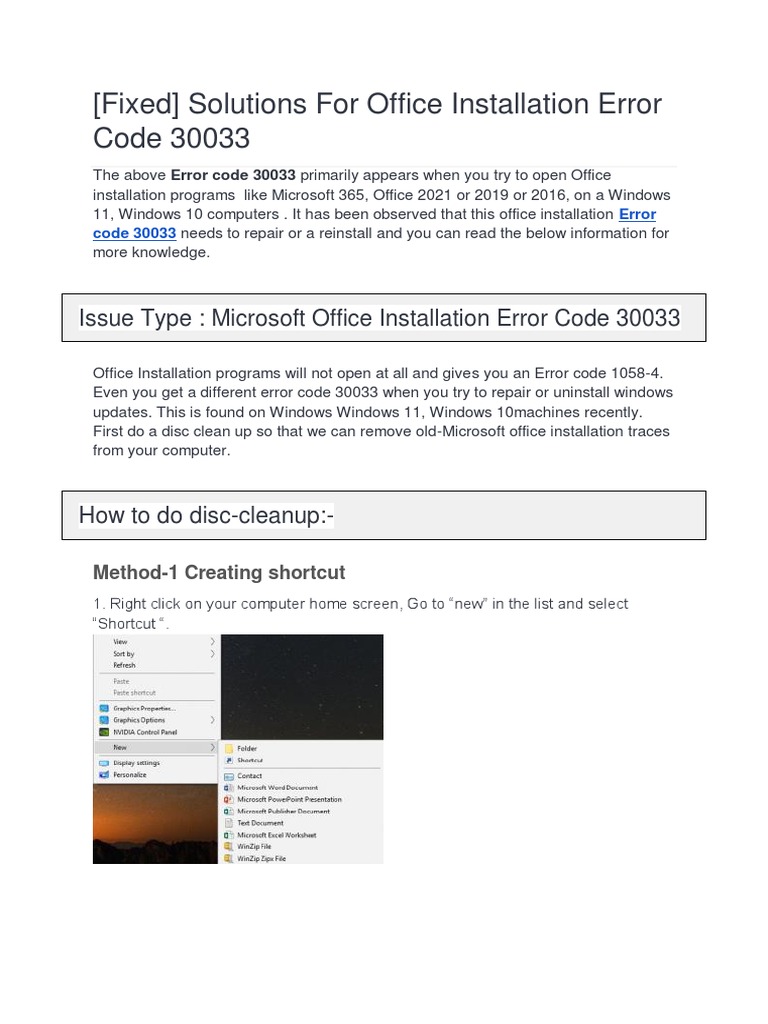
Task: Expand the Graphics Options submenu arrow
Action: pyautogui.click(x=212, y=720)
